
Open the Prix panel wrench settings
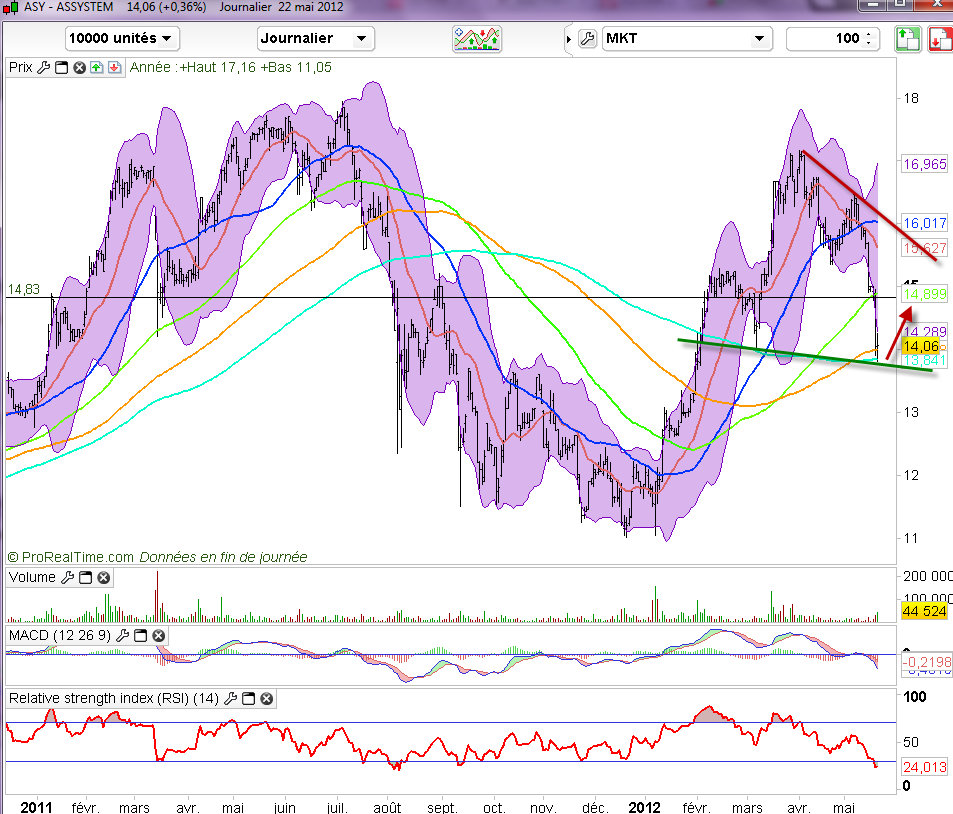pyautogui.click(x=42, y=68)
